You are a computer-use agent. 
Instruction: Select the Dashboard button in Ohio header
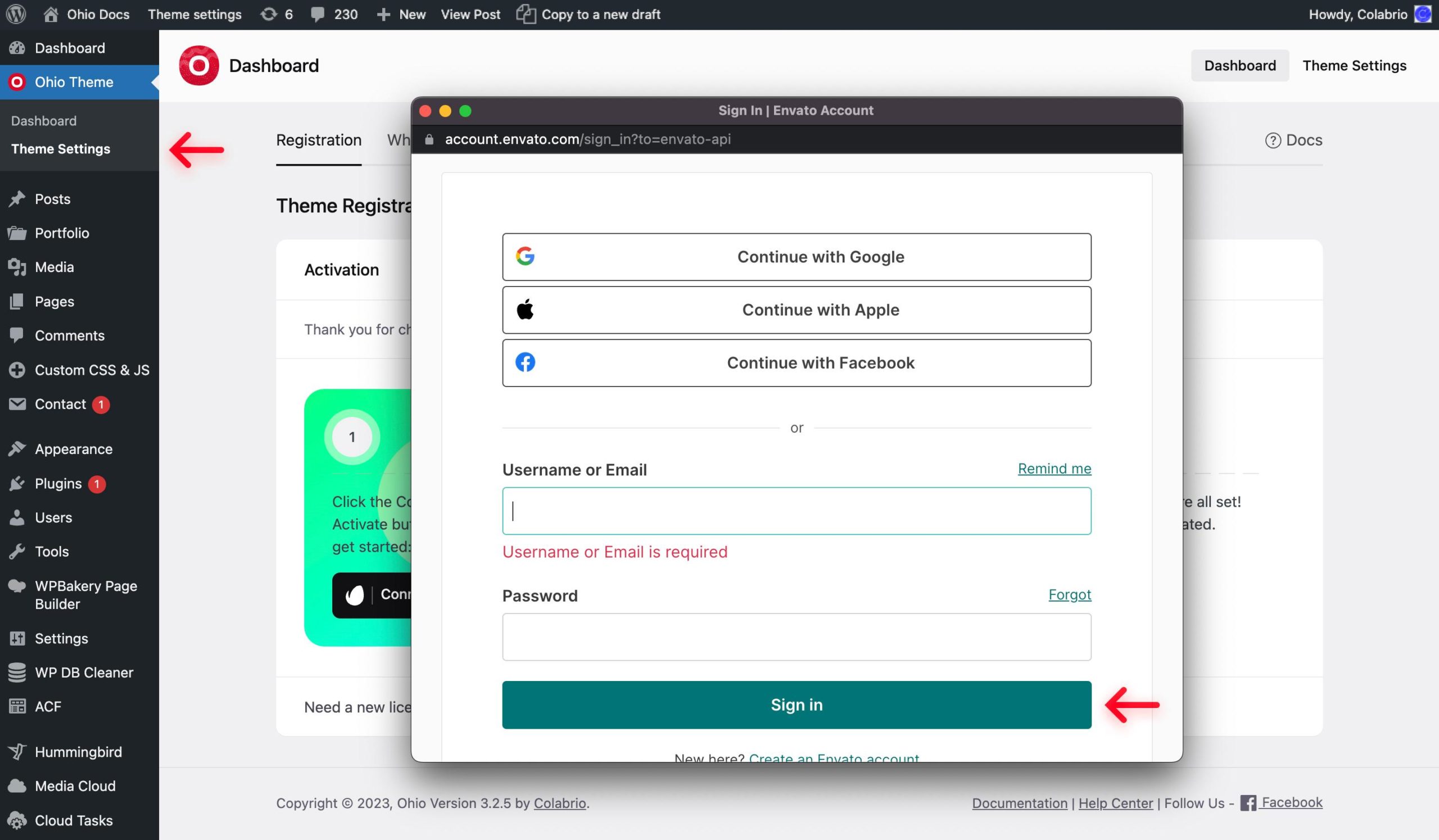[x=1239, y=66]
